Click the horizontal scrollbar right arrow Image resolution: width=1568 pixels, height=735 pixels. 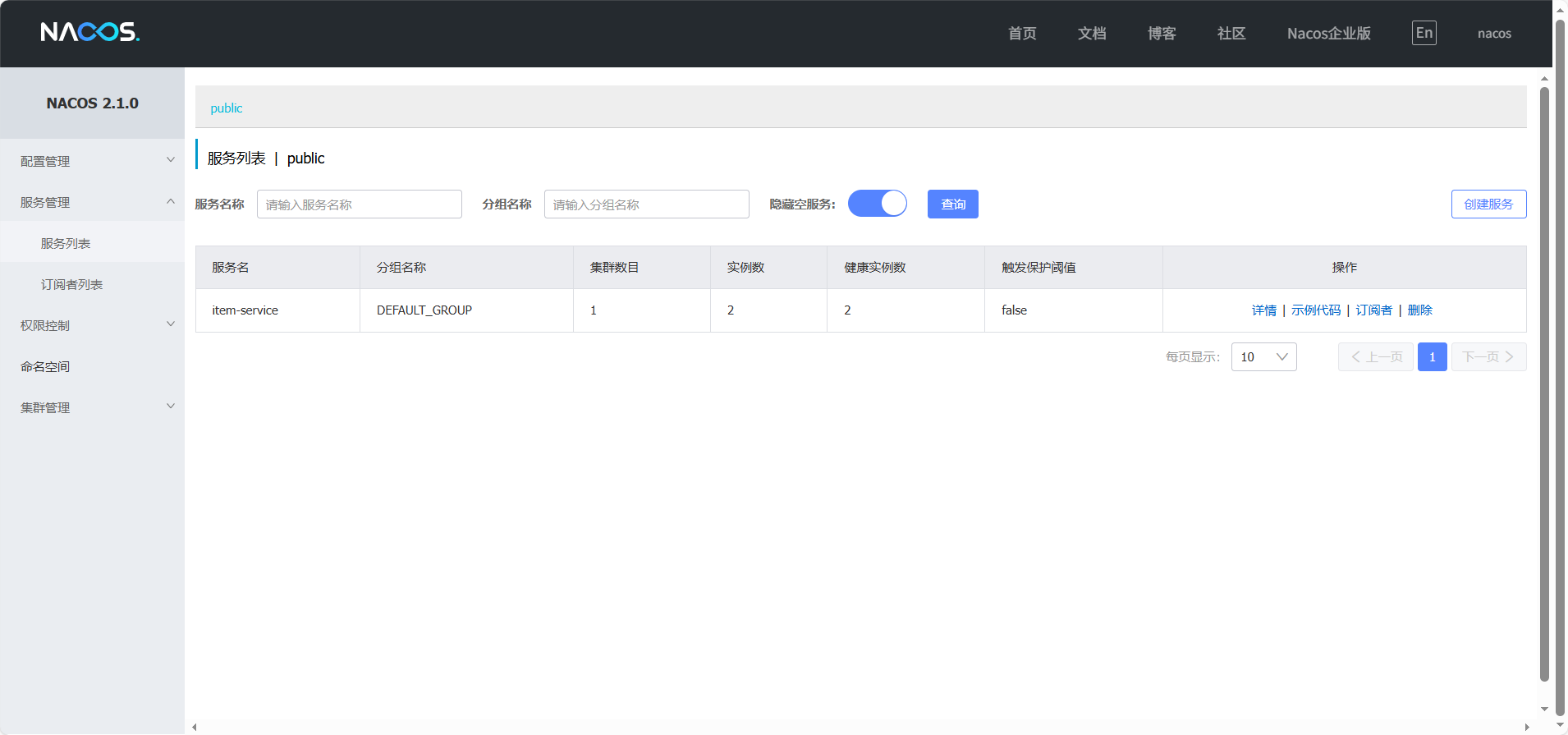point(1527,727)
